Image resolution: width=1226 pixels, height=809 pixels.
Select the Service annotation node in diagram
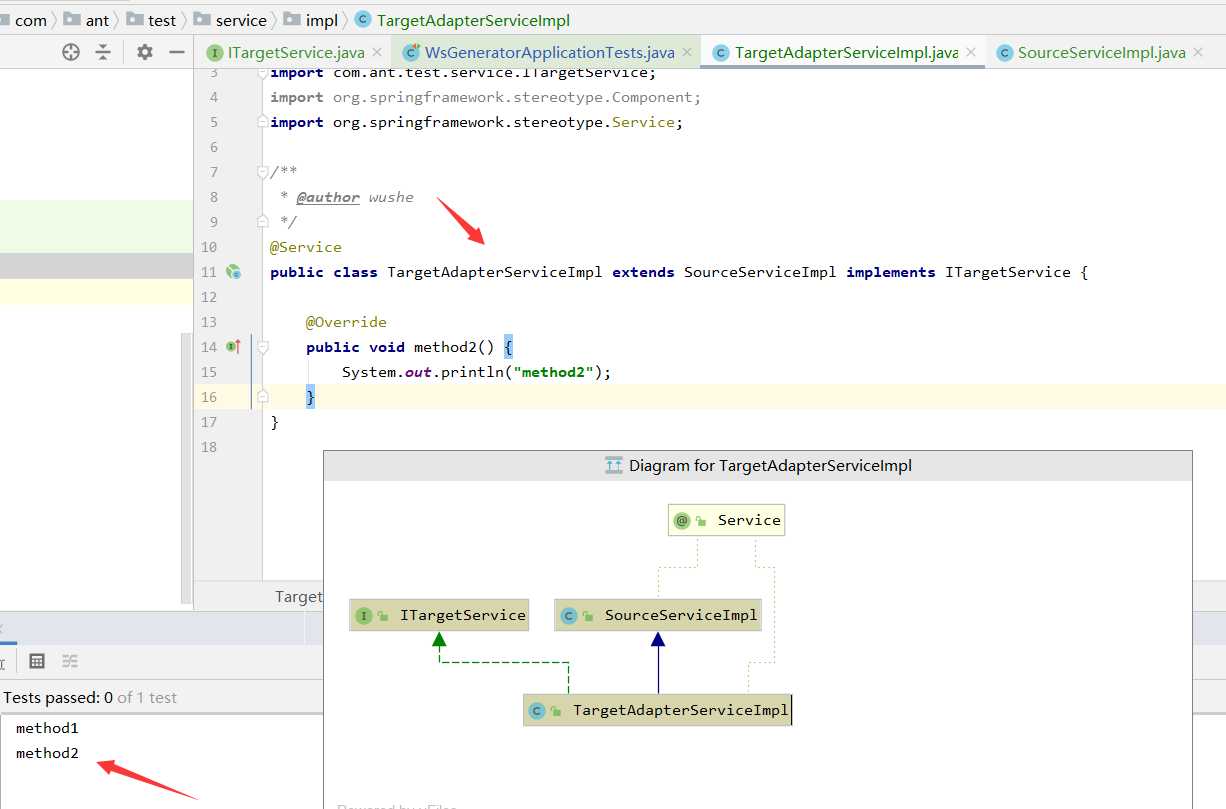(727, 520)
